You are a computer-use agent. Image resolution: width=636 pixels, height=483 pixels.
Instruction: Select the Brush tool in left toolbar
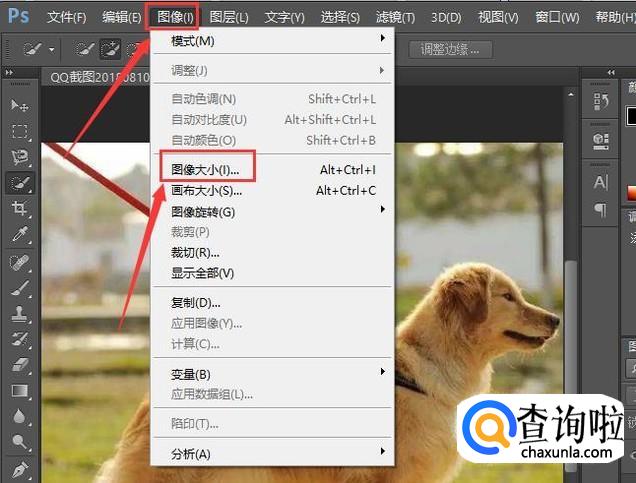[19, 288]
